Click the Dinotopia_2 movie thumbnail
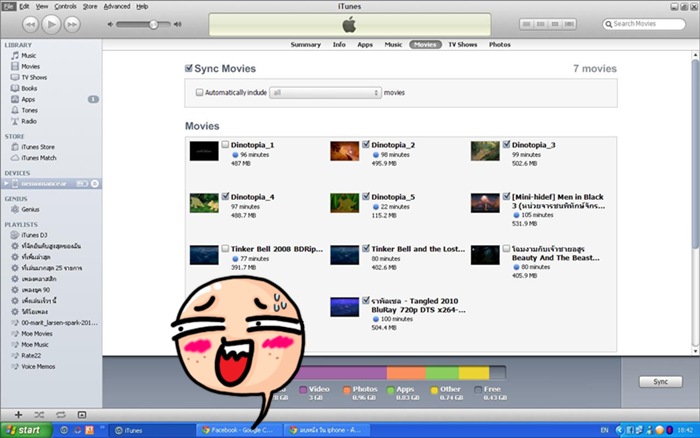The height and width of the screenshot is (438, 700). [345, 151]
